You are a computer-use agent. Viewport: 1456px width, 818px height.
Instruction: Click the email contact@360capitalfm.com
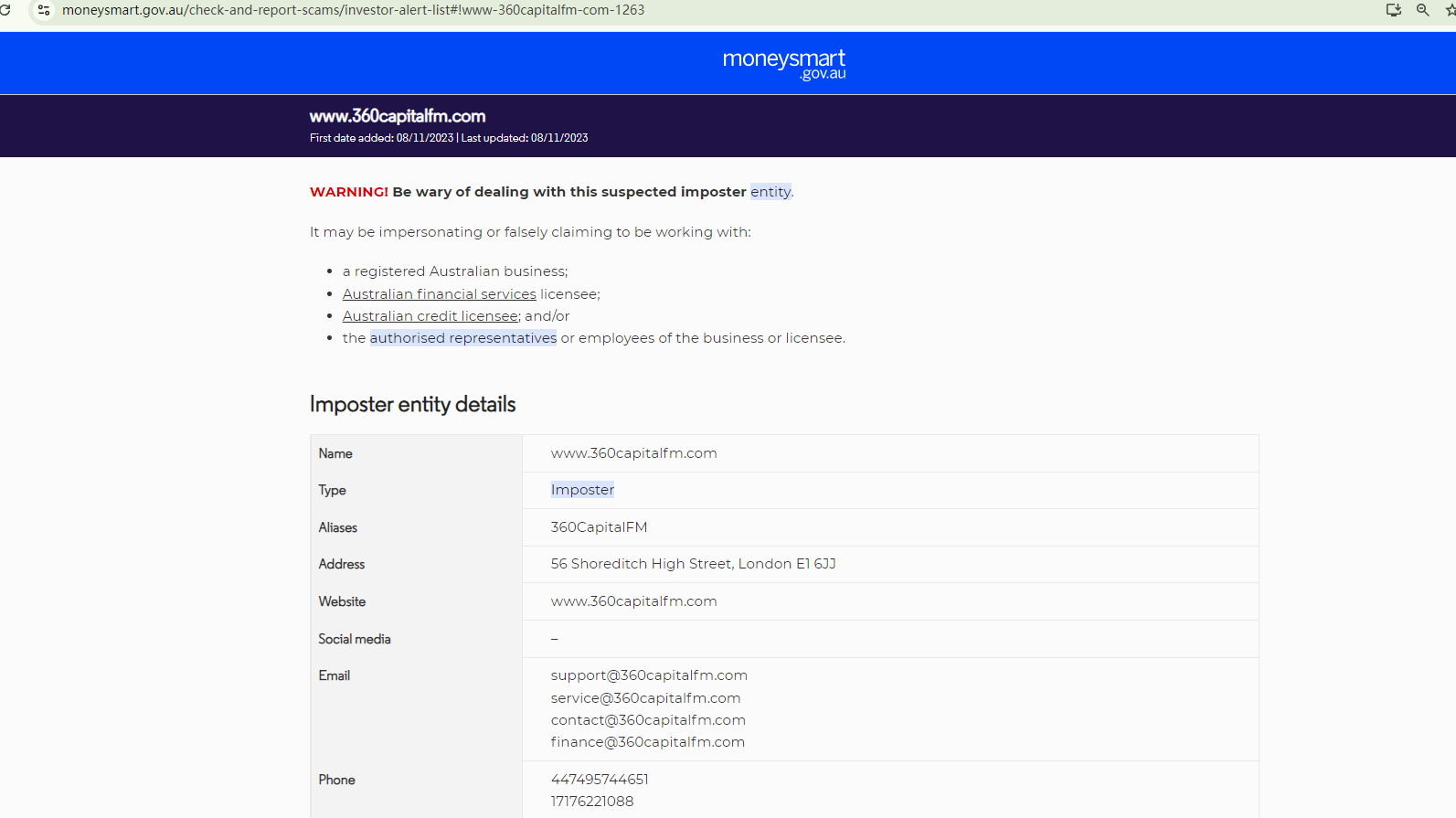pyautogui.click(x=648, y=720)
